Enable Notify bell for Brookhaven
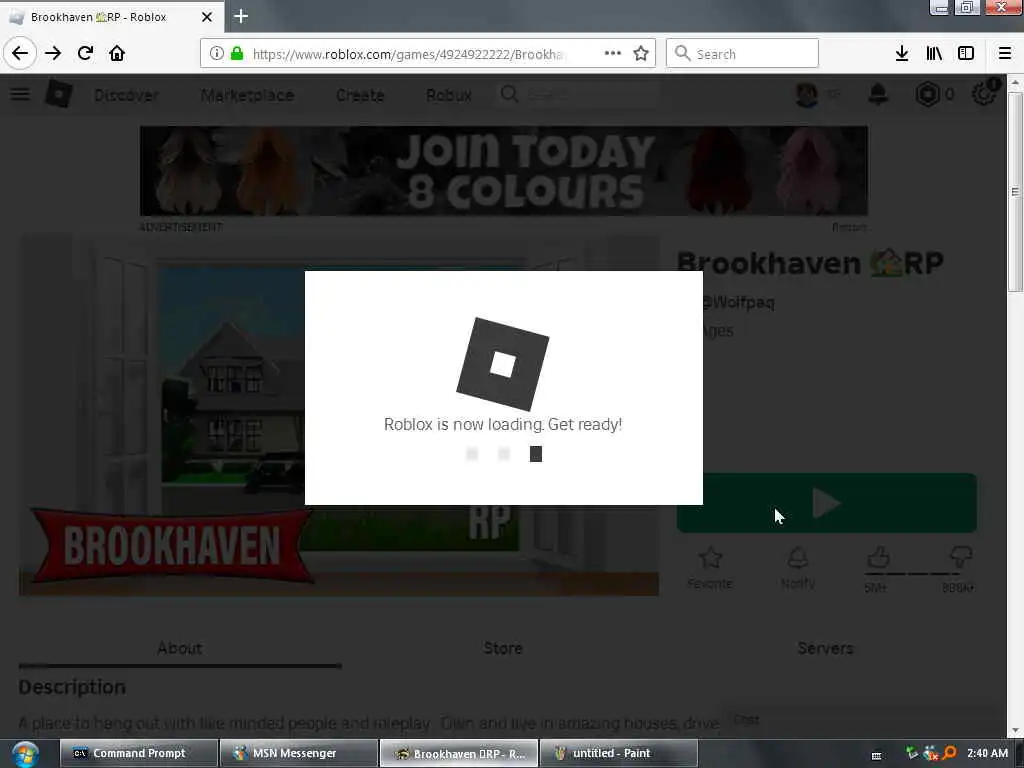The width and height of the screenshot is (1024, 768). (798, 568)
